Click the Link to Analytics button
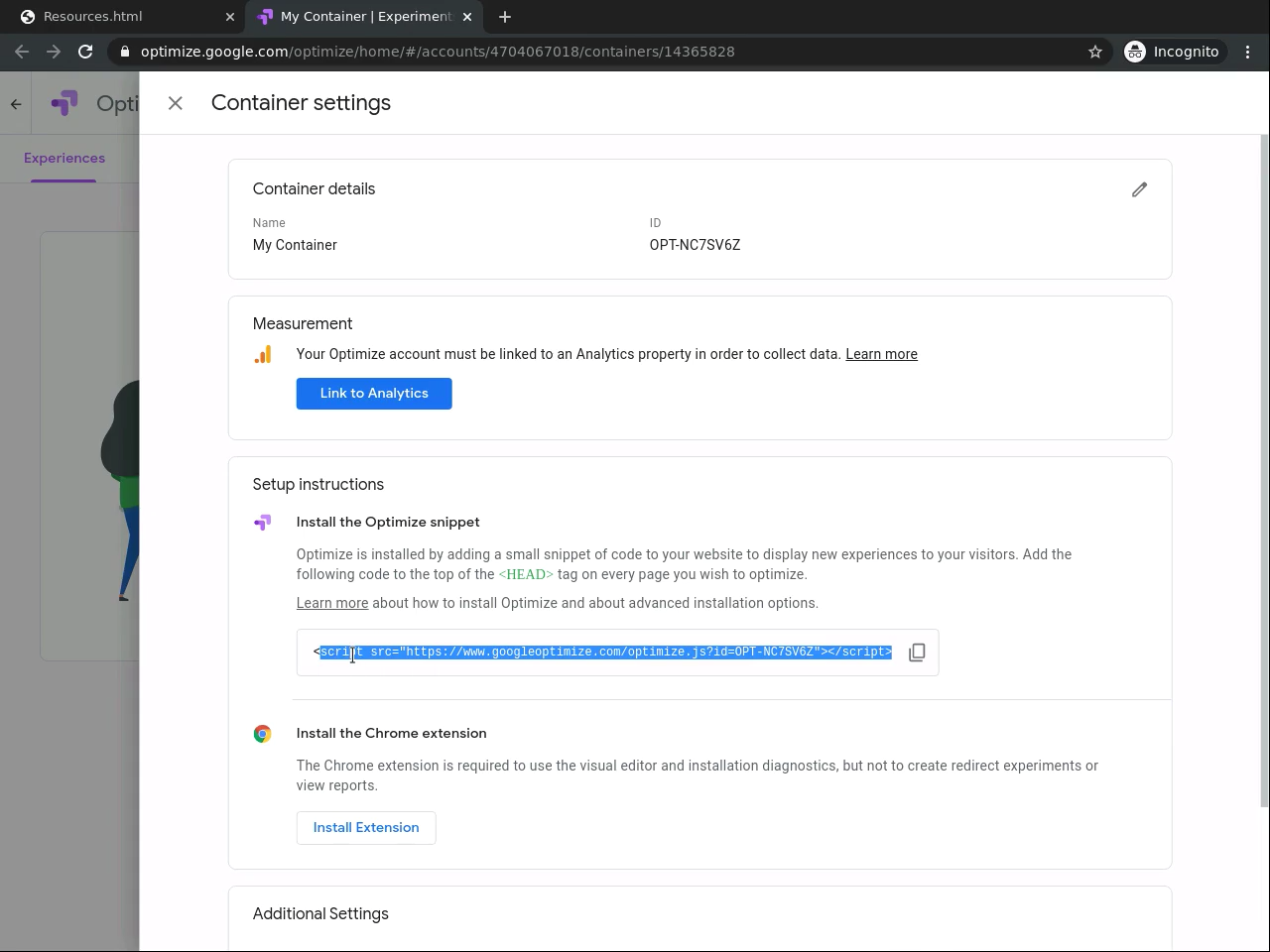This screenshot has width=1270, height=952. (x=374, y=394)
